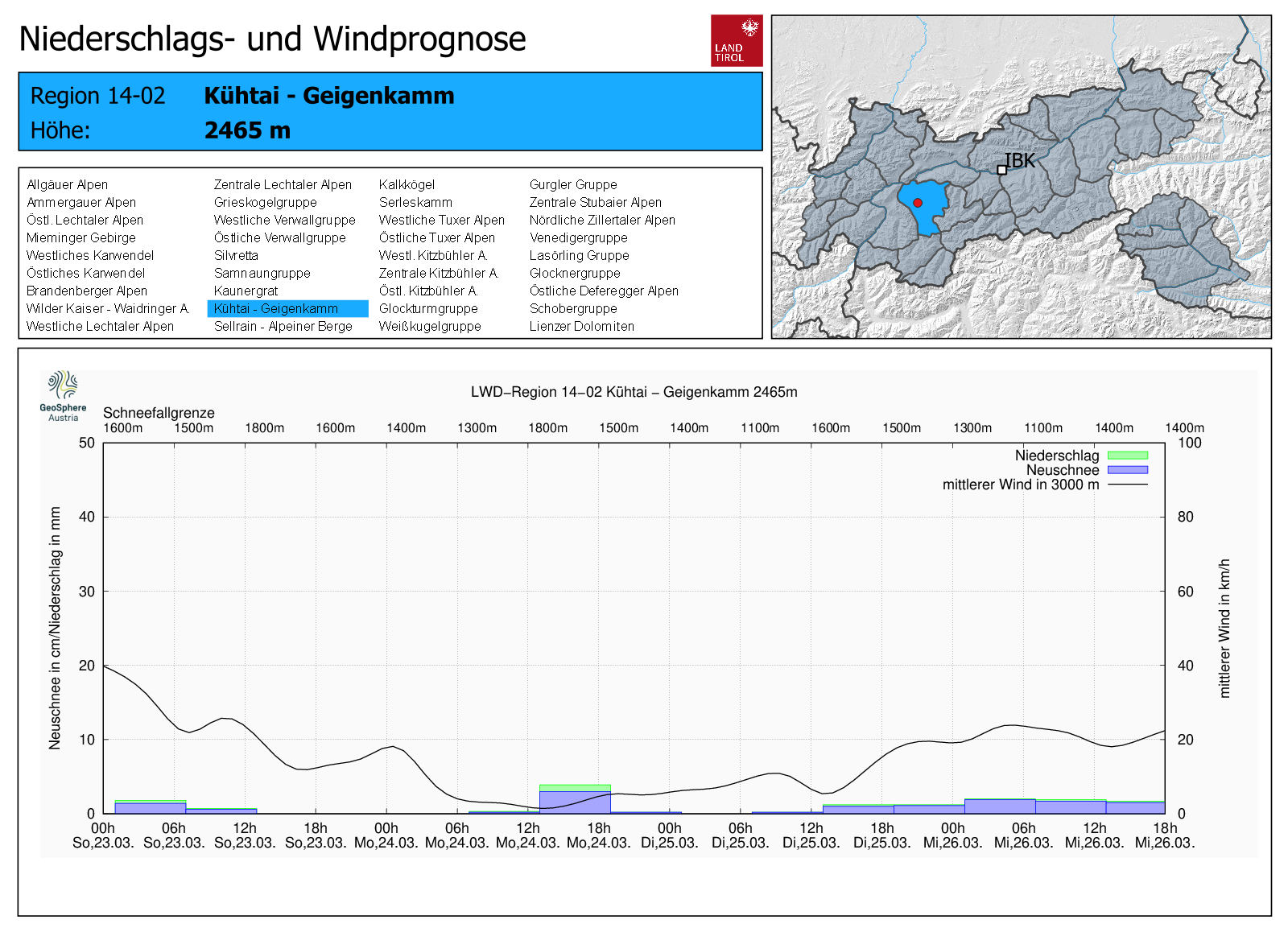Click the blue Neuschnee legend swatch
This screenshot has height=928, width=1288.
coord(1127,470)
